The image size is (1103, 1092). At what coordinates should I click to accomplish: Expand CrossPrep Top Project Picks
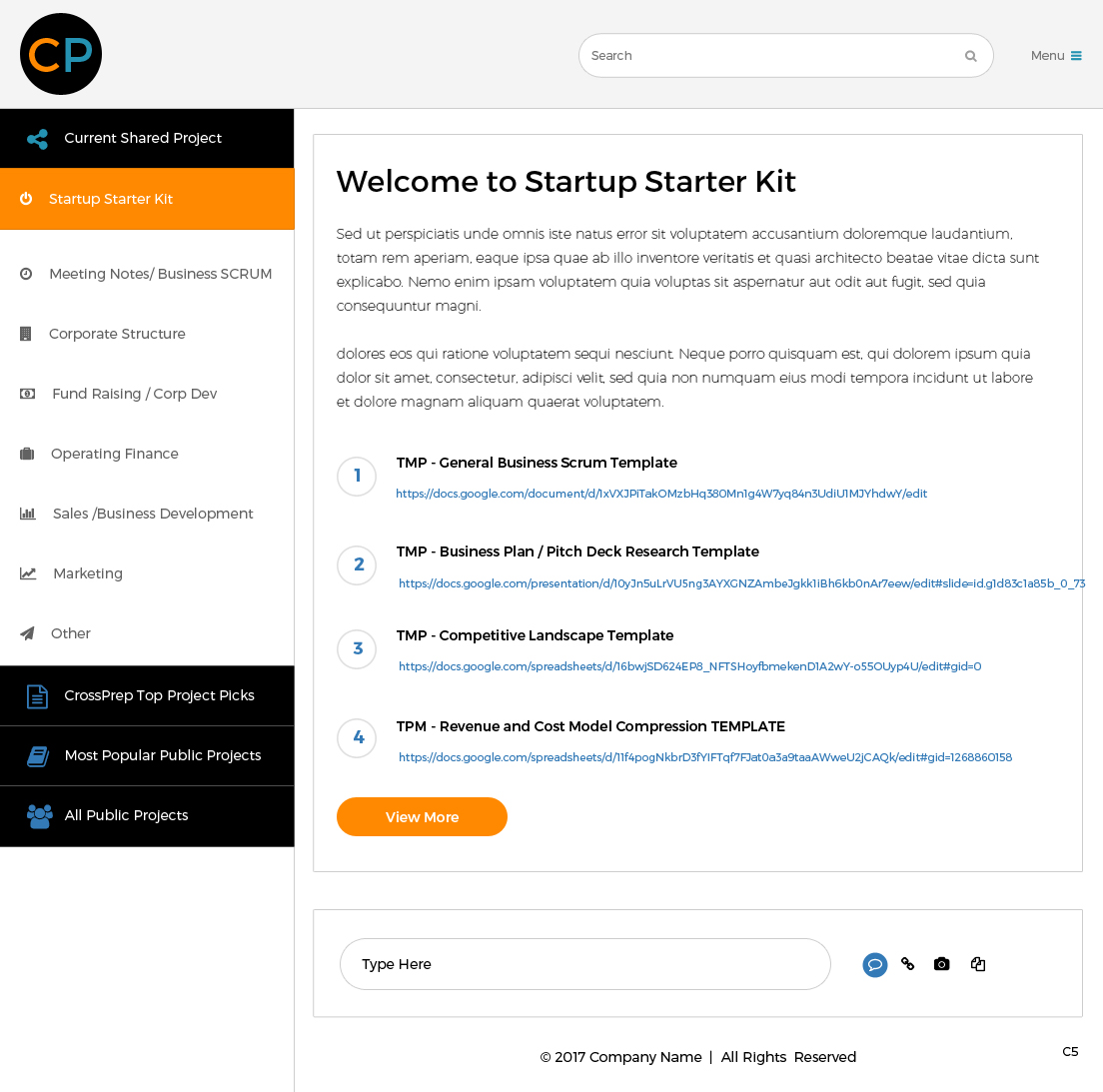(147, 696)
